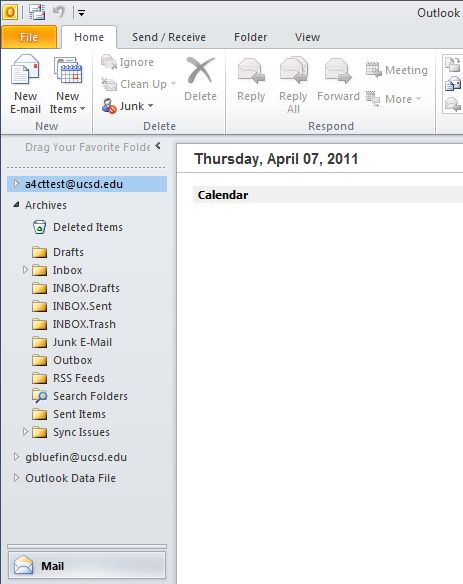Switch to the Send / Receive tab

tap(169, 37)
